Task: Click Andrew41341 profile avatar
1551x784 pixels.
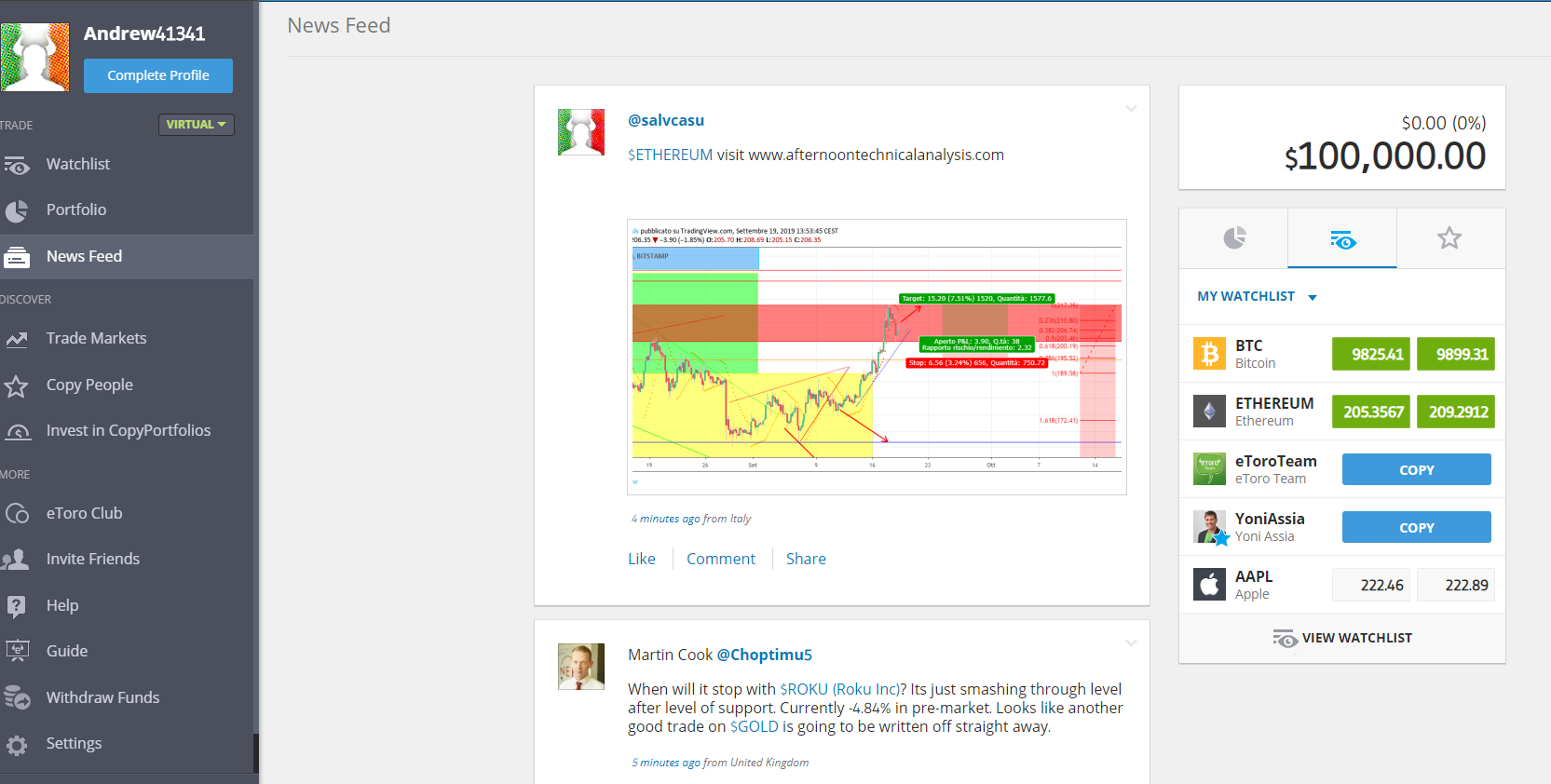Action: tap(34, 58)
